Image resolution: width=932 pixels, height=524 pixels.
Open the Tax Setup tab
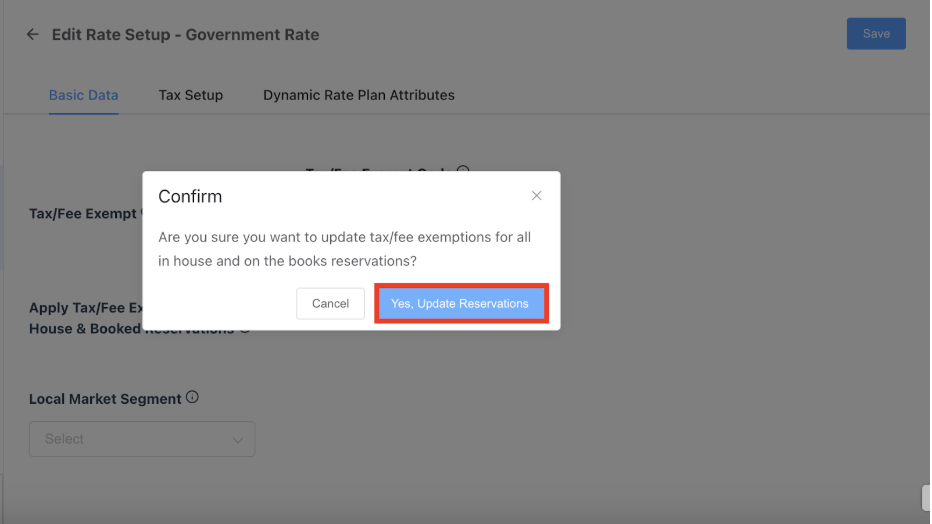click(190, 95)
